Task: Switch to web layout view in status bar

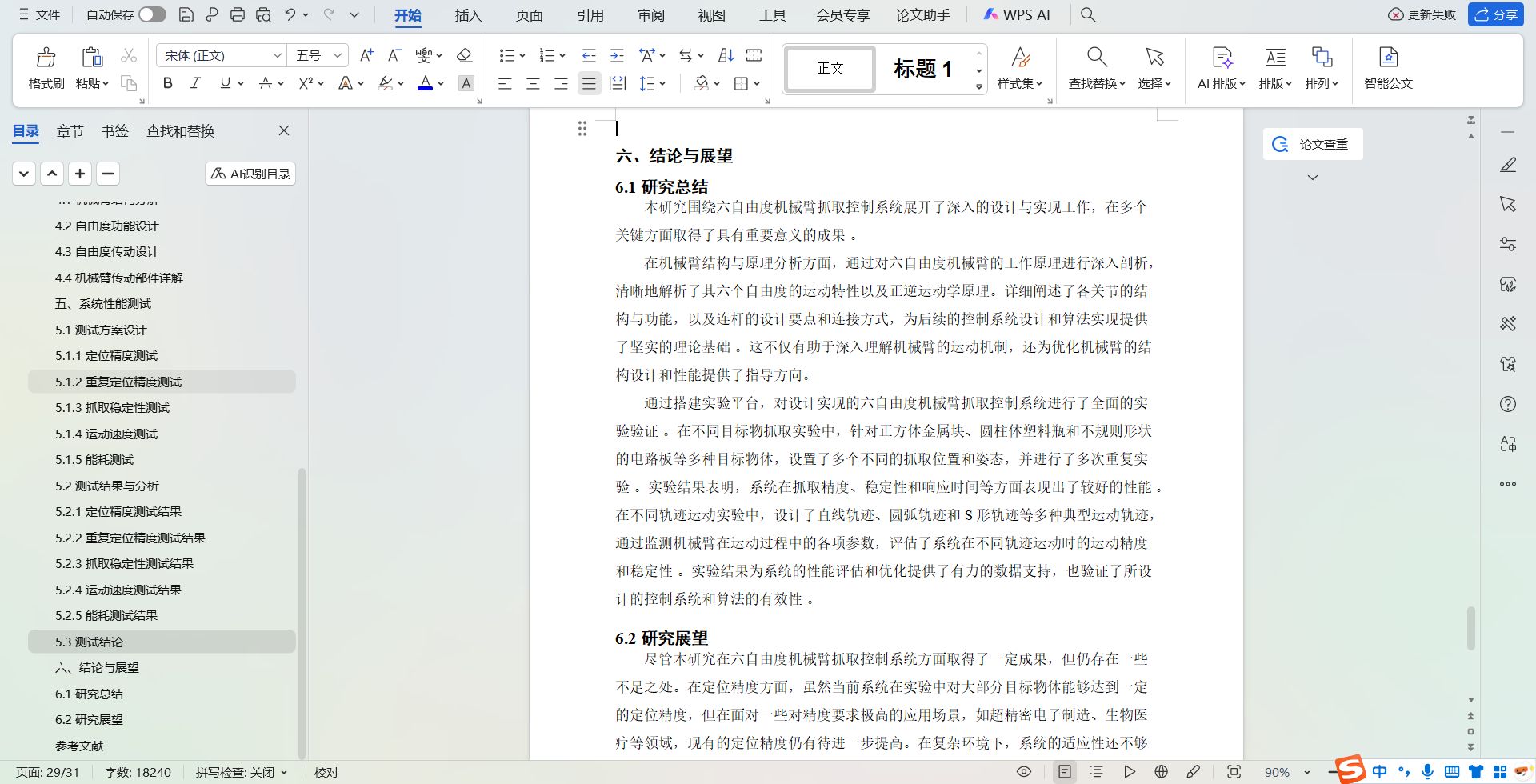Action: click(1162, 772)
